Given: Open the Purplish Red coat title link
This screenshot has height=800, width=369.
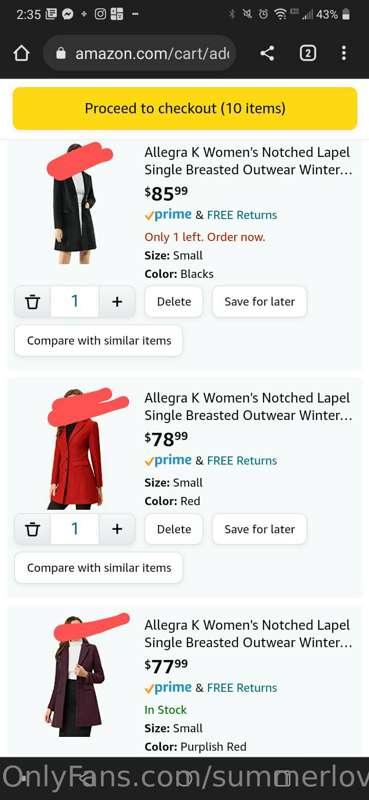Looking at the screenshot, I should 248,634.
